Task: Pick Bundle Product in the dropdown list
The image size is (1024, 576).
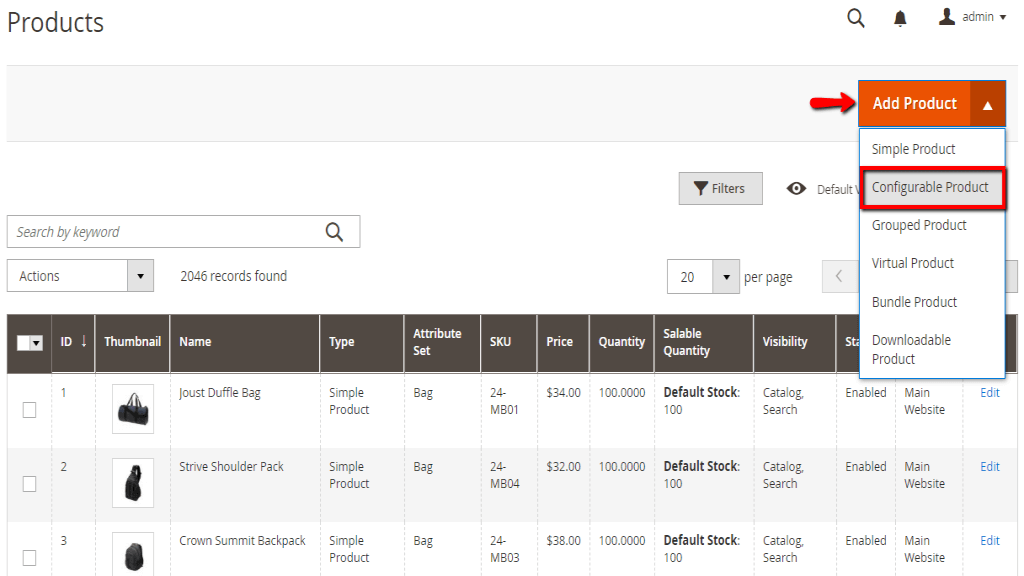Action: pos(914,302)
